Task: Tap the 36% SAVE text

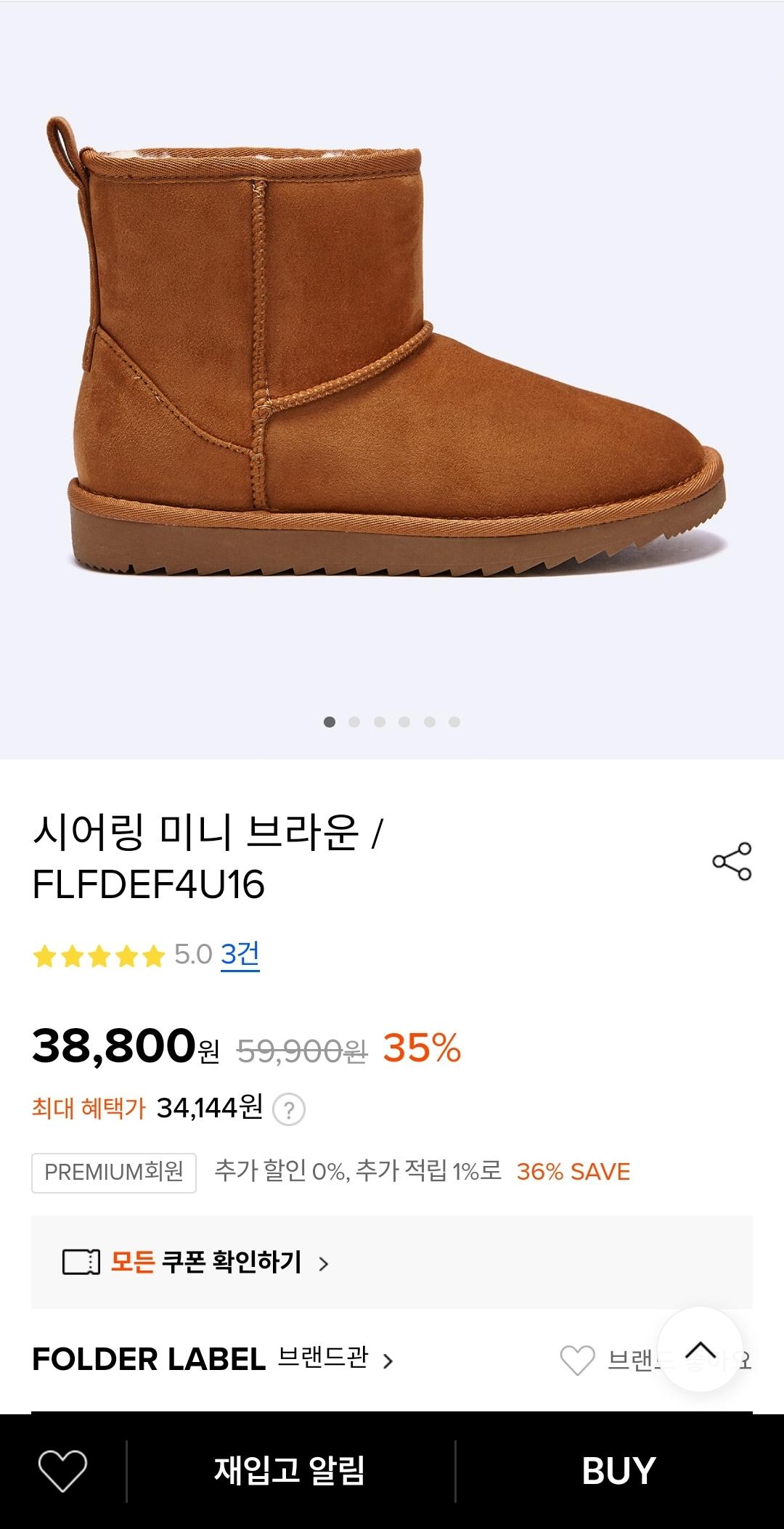Action: (573, 1172)
